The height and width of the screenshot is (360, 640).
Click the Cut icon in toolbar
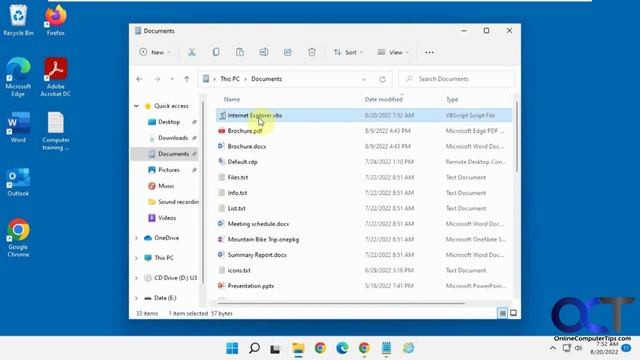tap(191, 52)
